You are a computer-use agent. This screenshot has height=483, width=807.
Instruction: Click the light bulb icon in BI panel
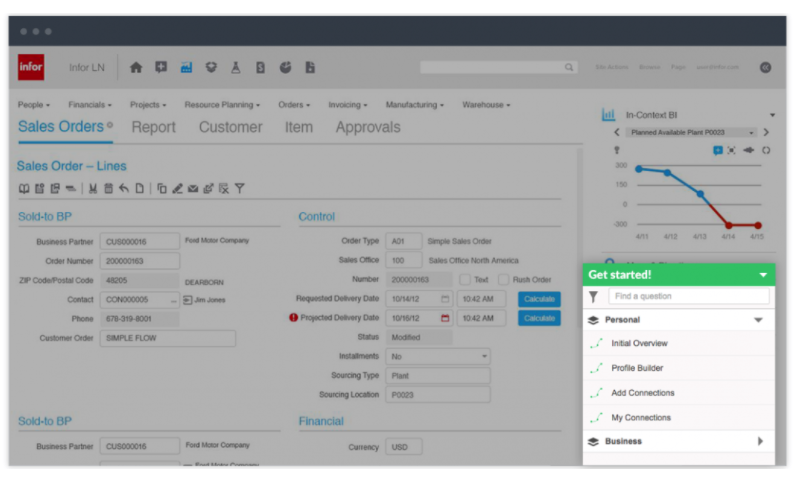click(617, 150)
